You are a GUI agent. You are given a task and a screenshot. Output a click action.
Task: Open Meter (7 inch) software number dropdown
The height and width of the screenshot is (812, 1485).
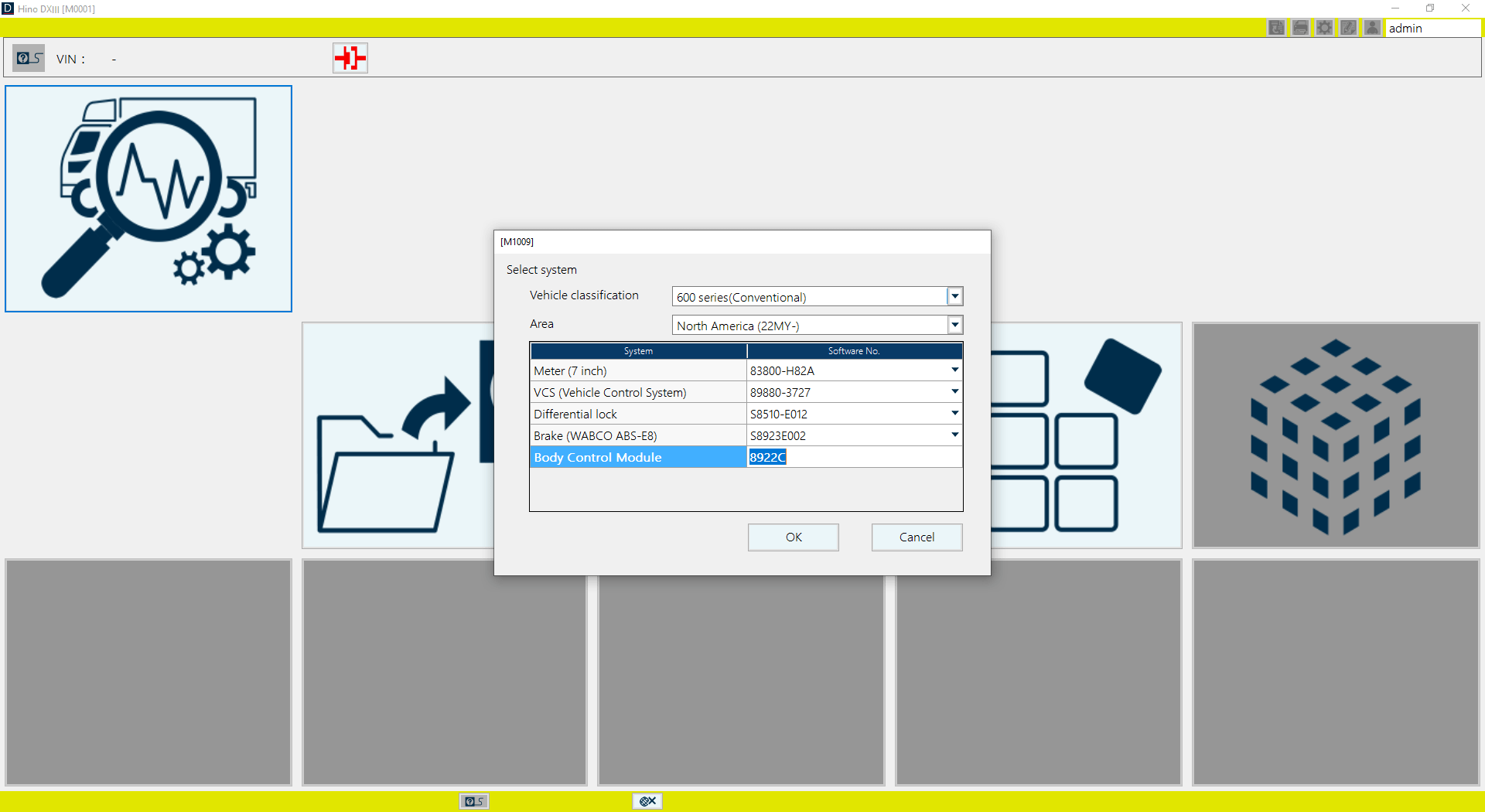(x=954, y=370)
